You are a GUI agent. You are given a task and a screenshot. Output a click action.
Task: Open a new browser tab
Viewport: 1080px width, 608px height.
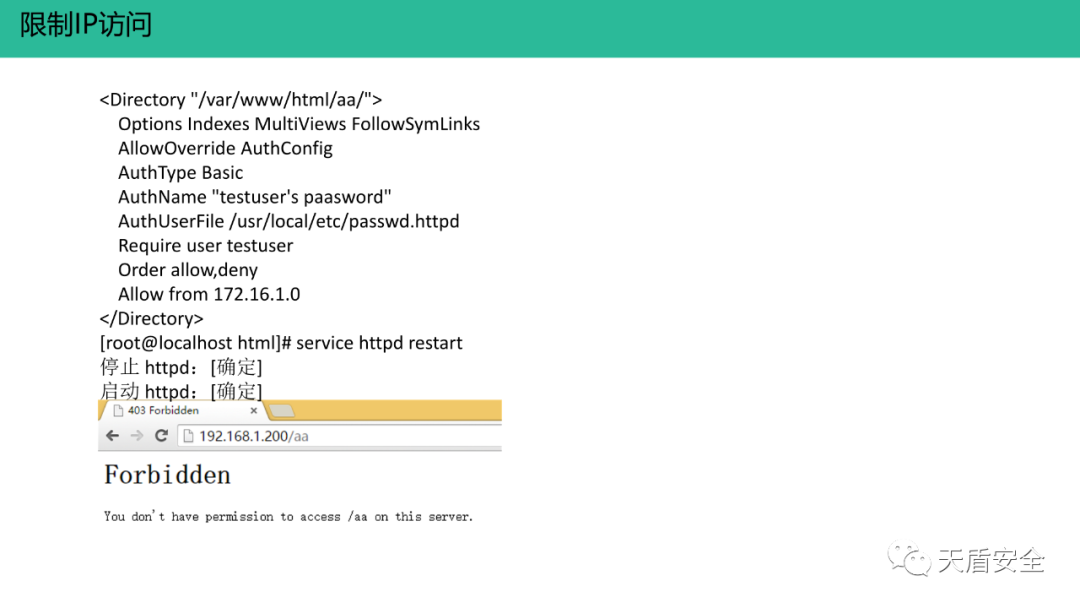(282, 411)
